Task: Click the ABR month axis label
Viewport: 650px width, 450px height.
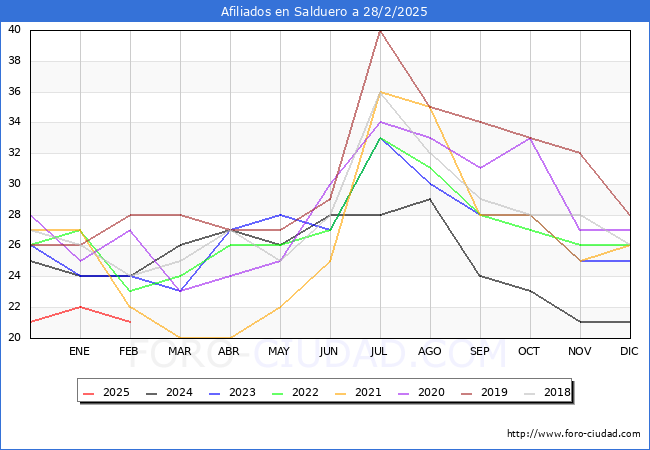Action: (229, 351)
